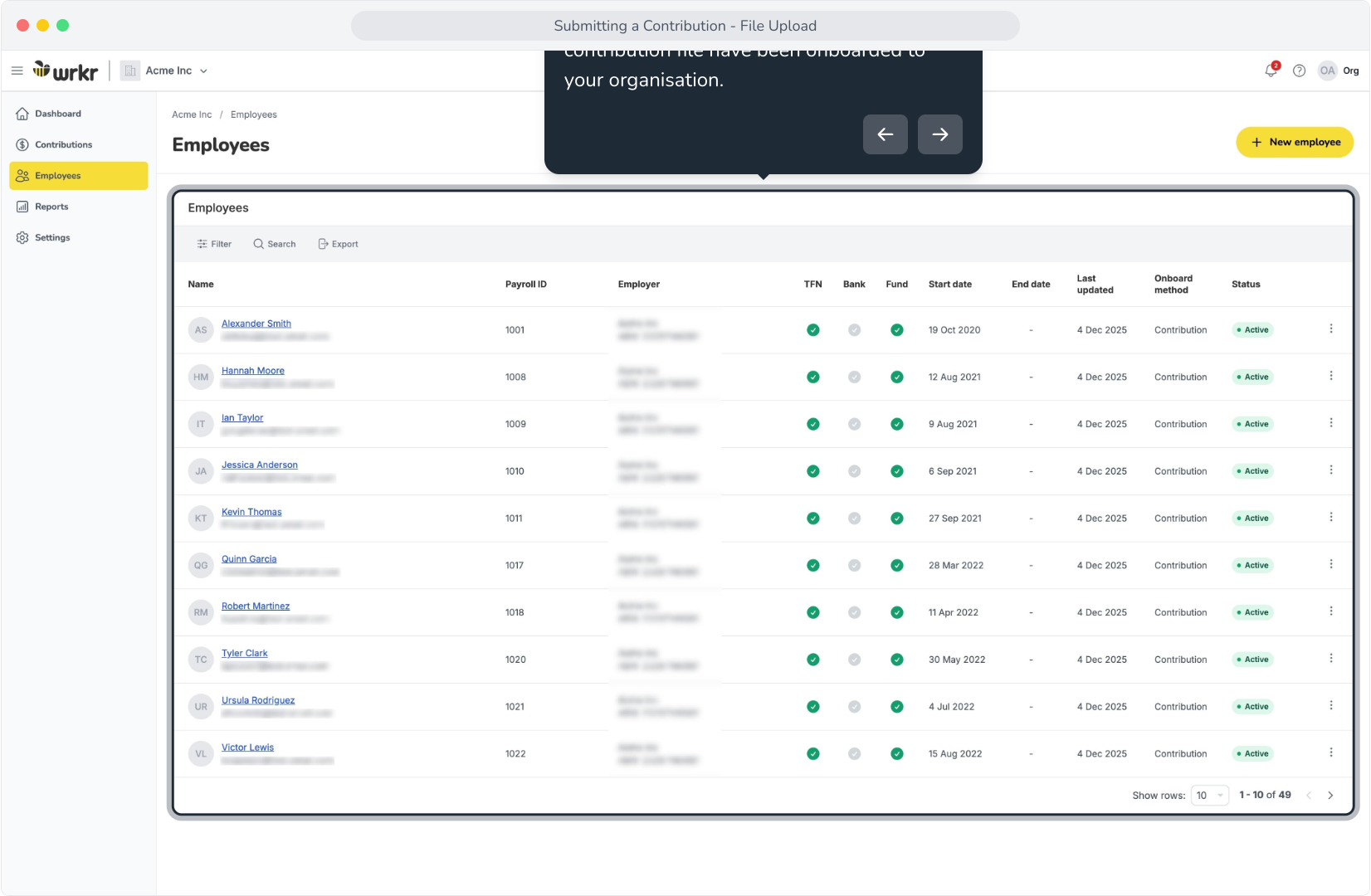This screenshot has width=1371, height=896.
Task: Open Jessica Anderson's employee profile link
Action: 260,465
